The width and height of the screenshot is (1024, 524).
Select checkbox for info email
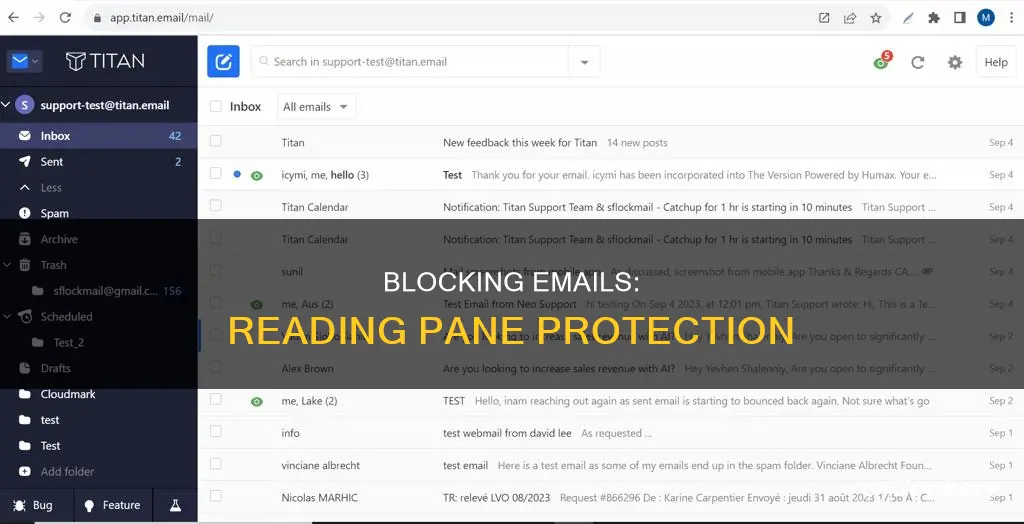click(x=216, y=431)
